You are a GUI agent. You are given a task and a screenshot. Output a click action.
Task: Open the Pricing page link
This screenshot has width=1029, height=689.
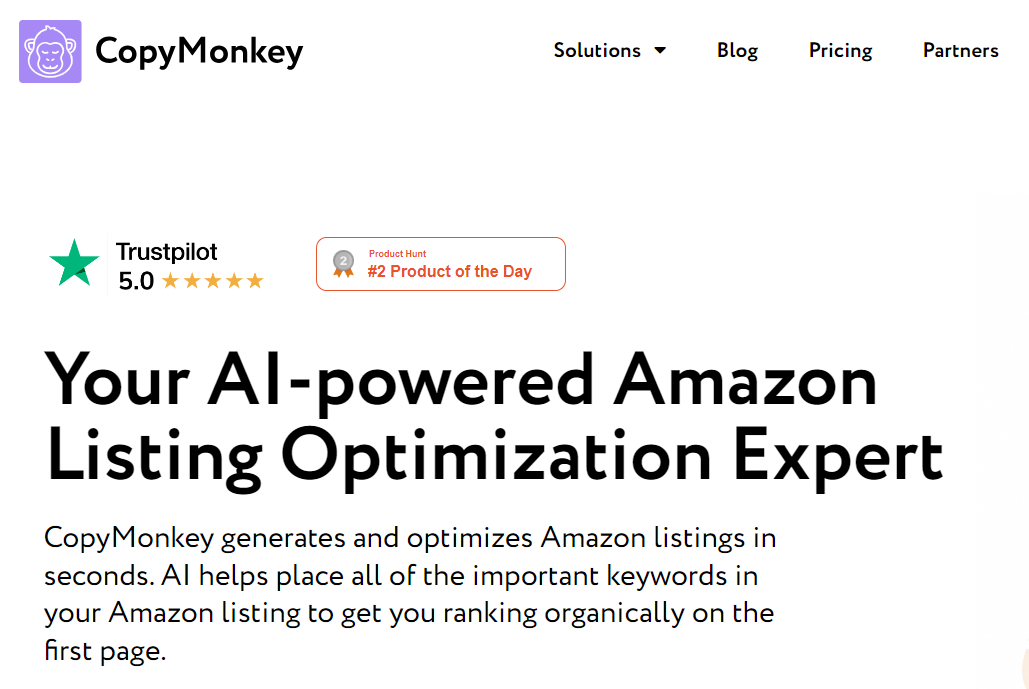pos(840,51)
